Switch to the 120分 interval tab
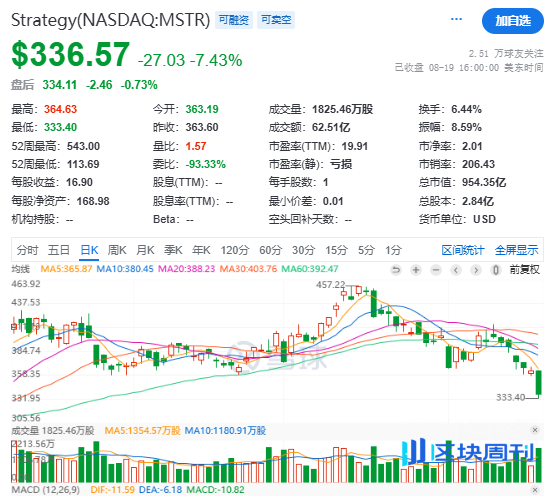The height and width of the screenshot is (496, 558). pos(235,250)
